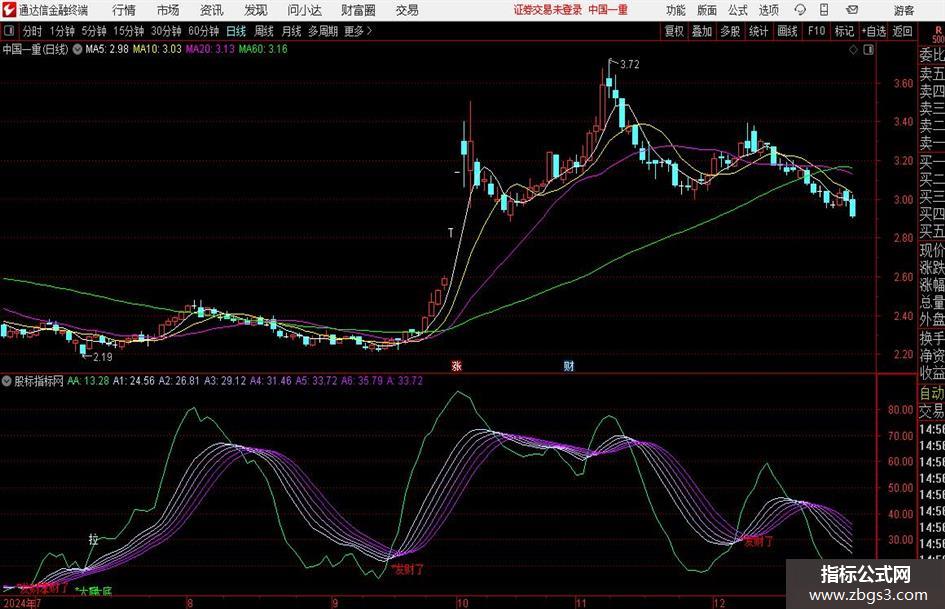Screen dimensions: 945x609
Task: Click the 换手 row in right panel
Action: 932,338
